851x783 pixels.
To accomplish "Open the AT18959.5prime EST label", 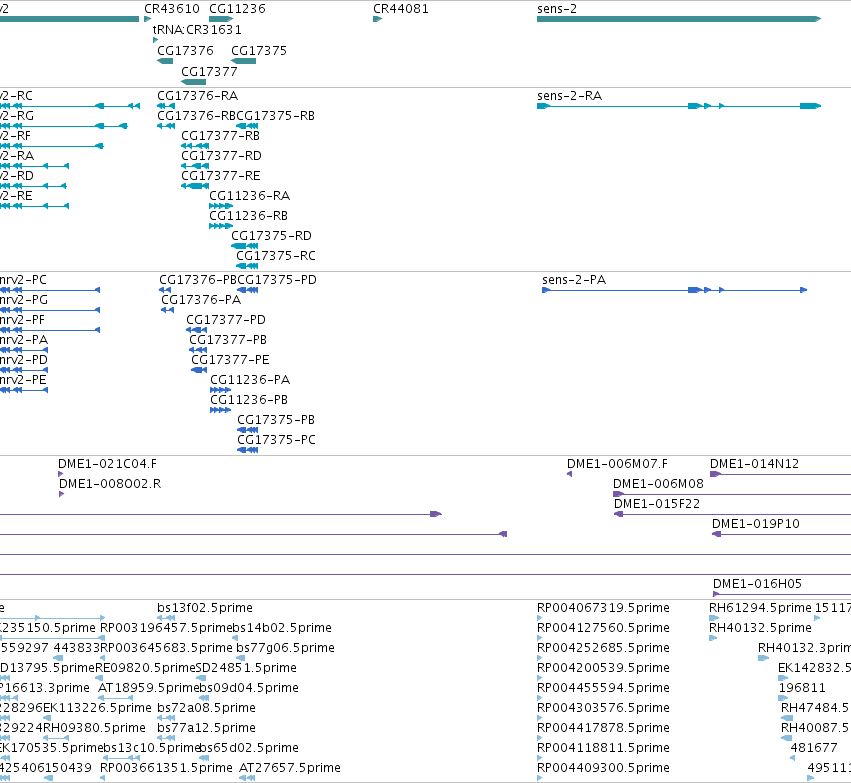I will coord(149,687).
